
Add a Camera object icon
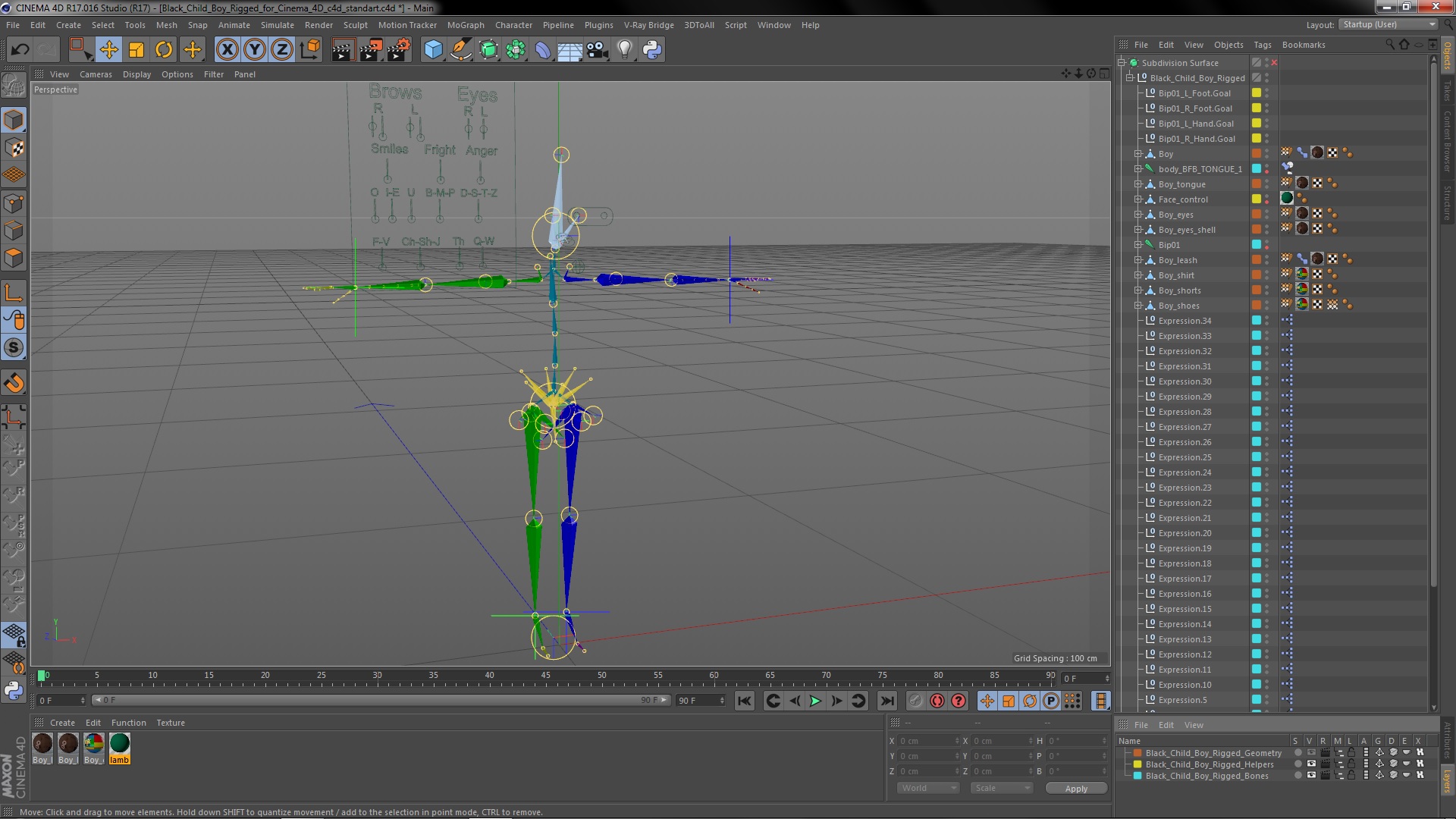tap(598, 50)
